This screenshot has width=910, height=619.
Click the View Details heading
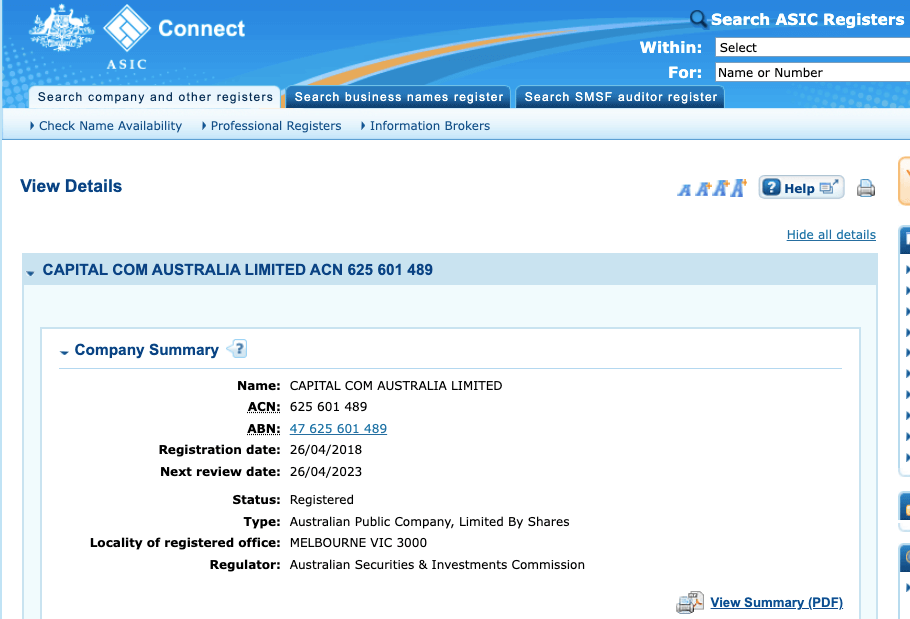[x=71, y=186]
